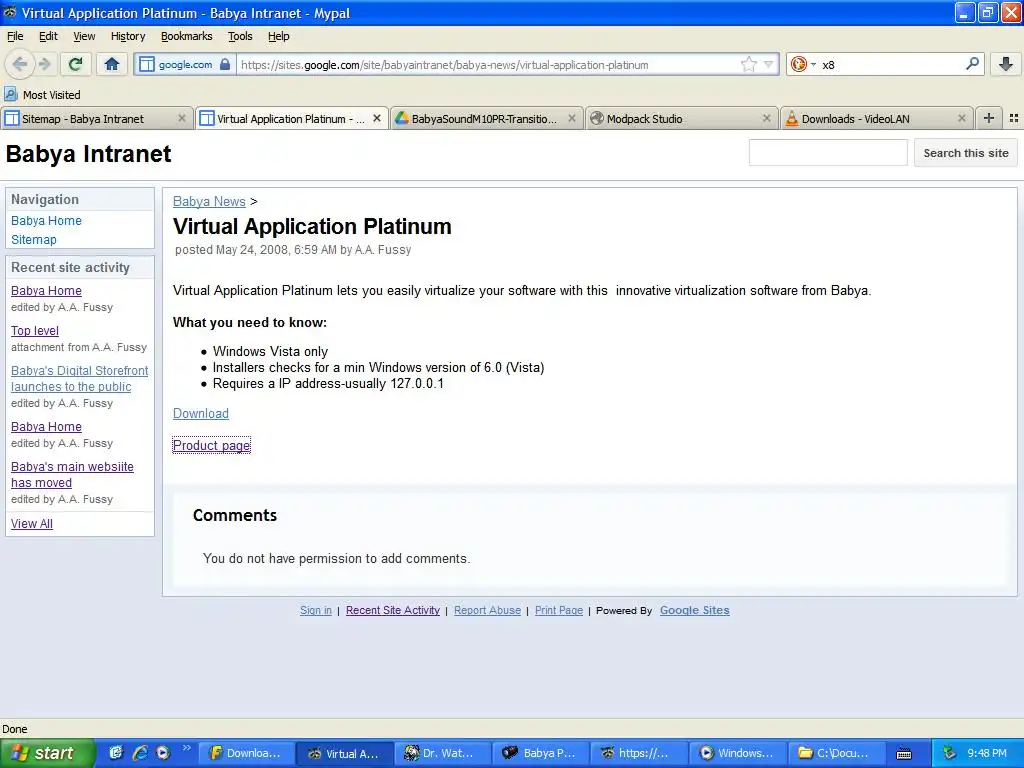The height and width of the screenshot is (768, 1024).
Task: Open Recent Site Activity footer link
Action: 392,610
